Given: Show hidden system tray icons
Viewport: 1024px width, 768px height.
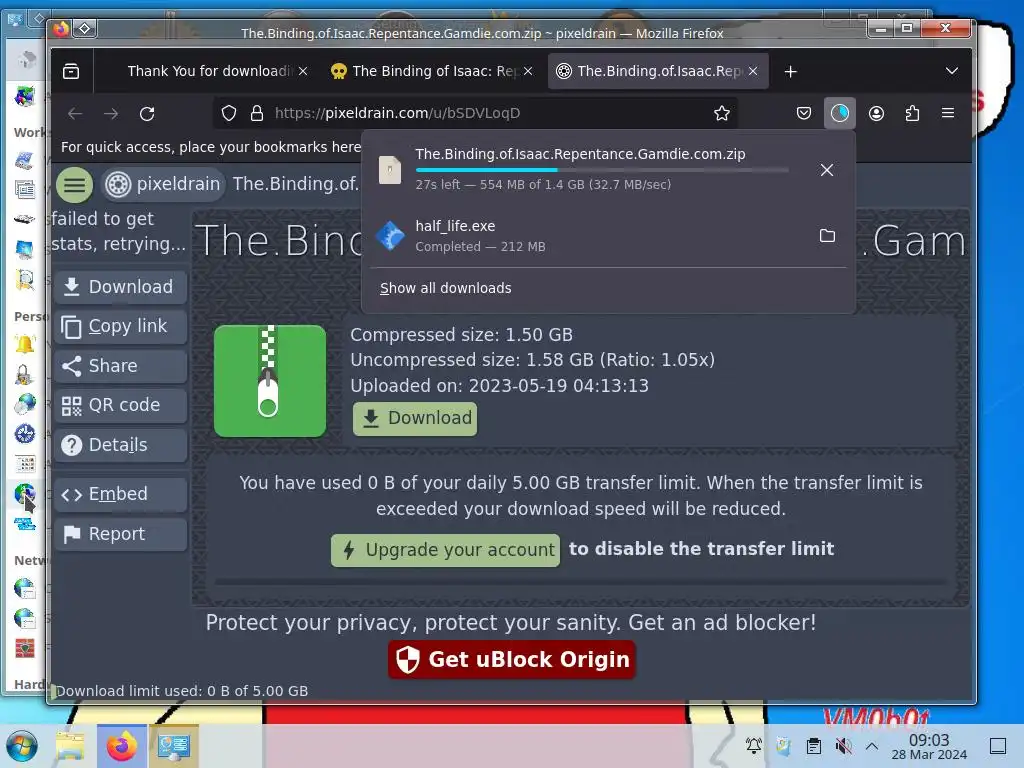Looking at the screenshot, I should [x=871, y=745].
